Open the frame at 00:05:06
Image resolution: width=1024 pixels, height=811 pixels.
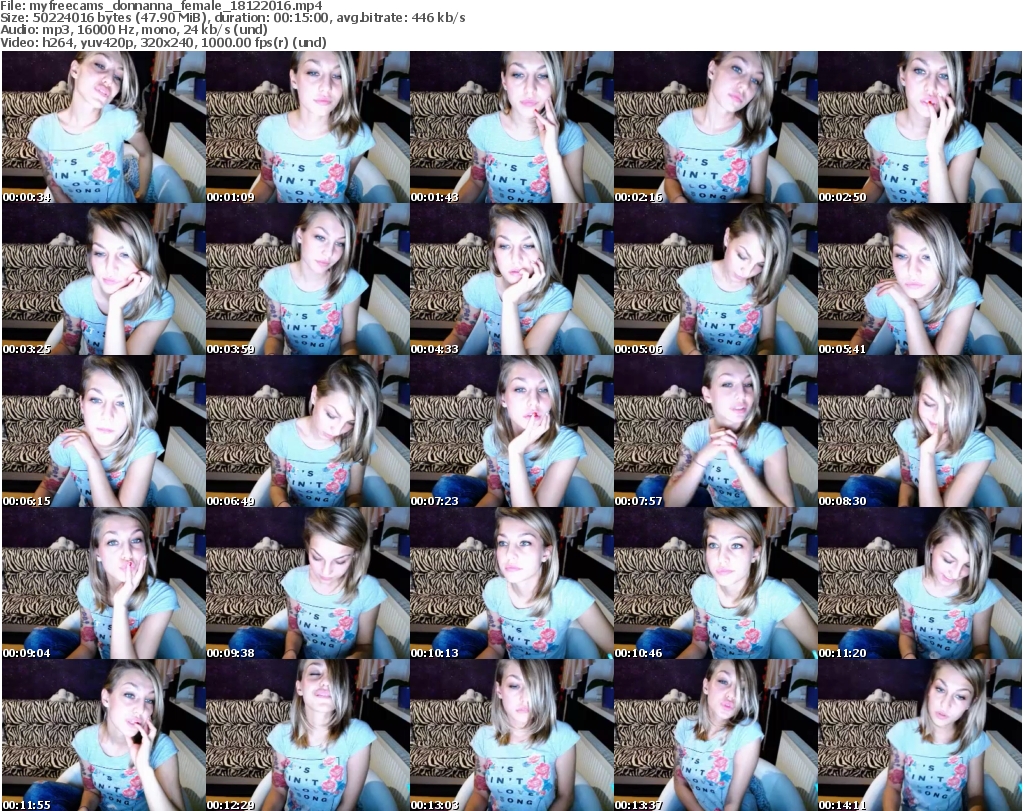715,279
